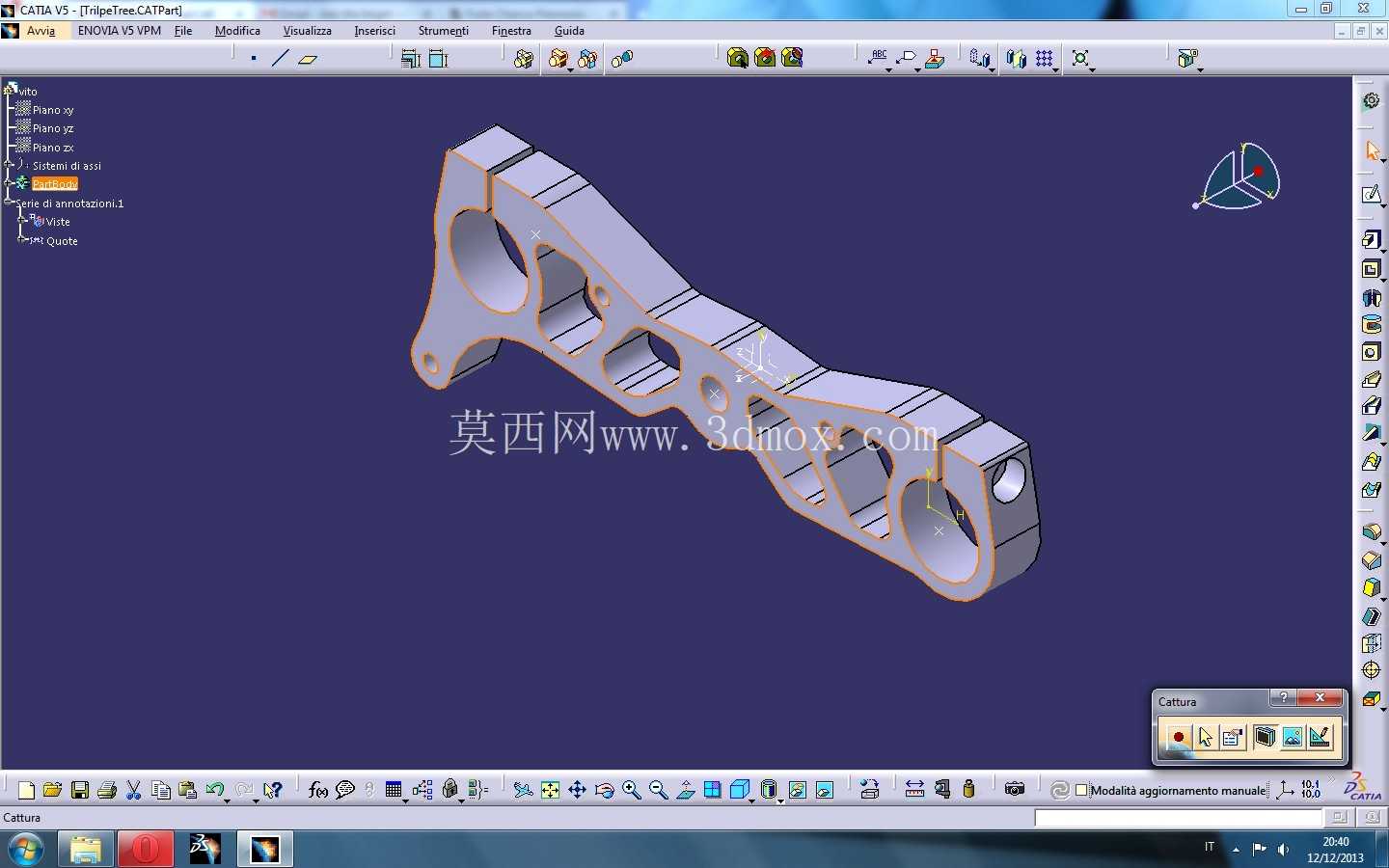Open the Inserisci menu
The image size is (1389, 868).
[375, 31]
